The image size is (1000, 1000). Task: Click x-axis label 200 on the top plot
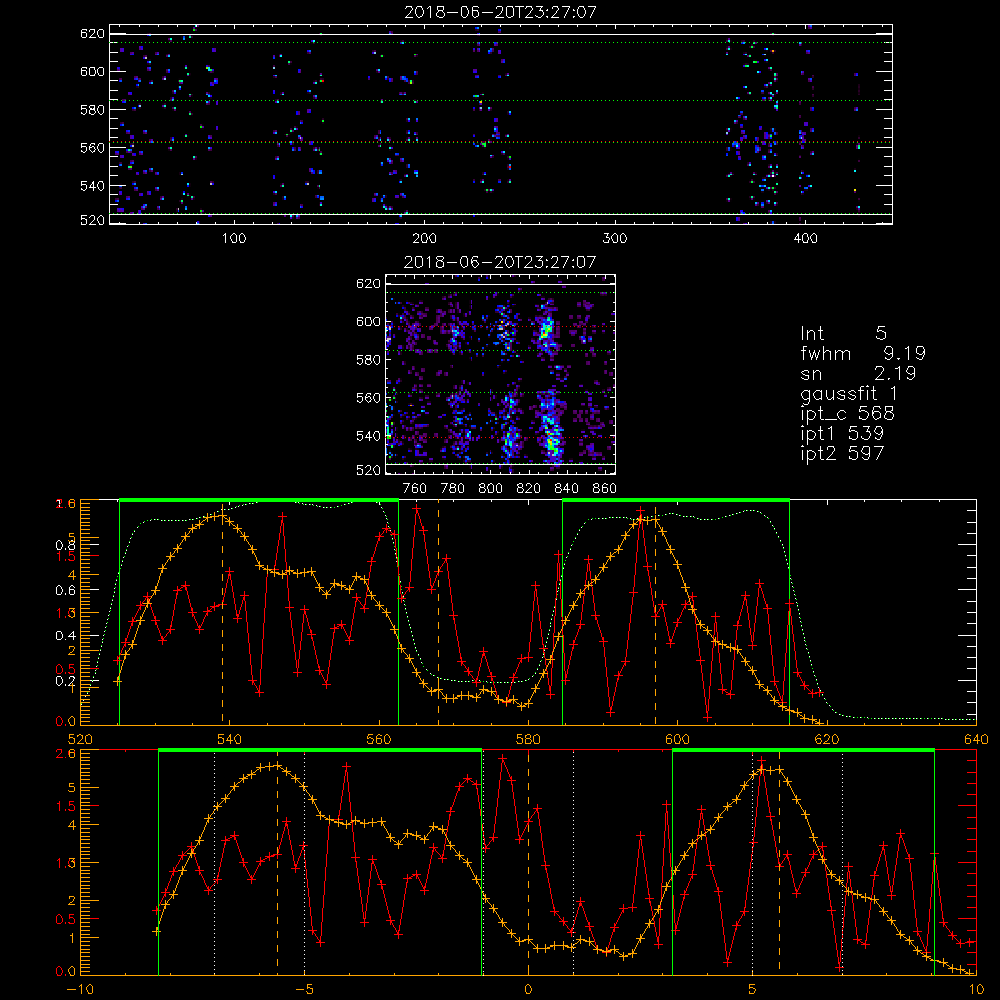coord(424,239)
